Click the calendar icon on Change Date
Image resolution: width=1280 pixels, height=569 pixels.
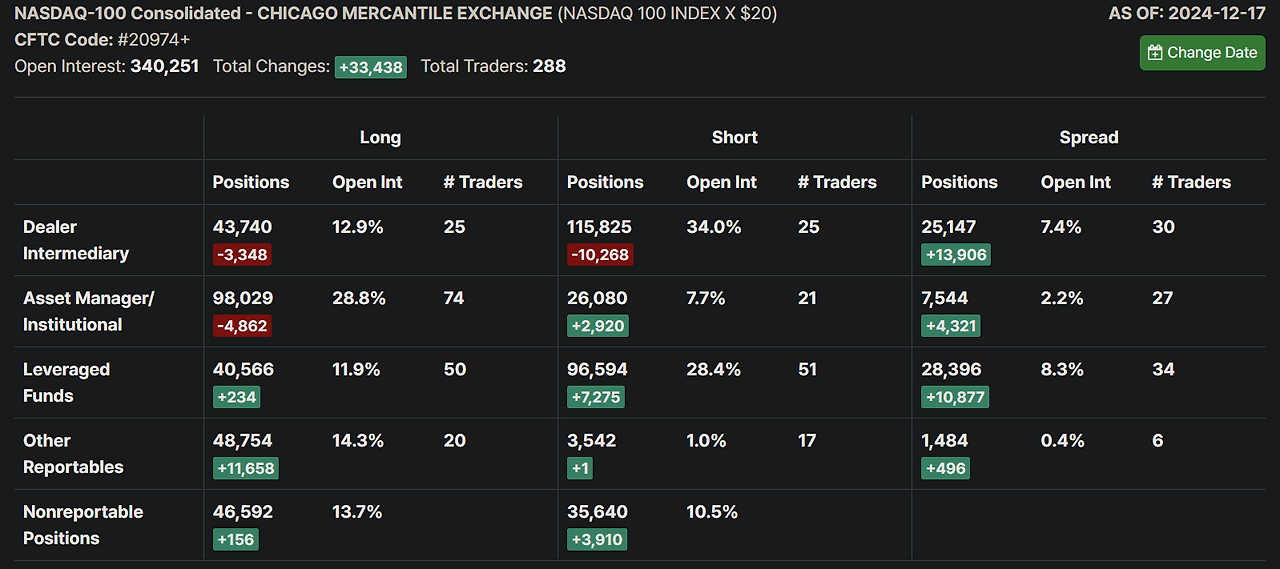pos(1155,53)
